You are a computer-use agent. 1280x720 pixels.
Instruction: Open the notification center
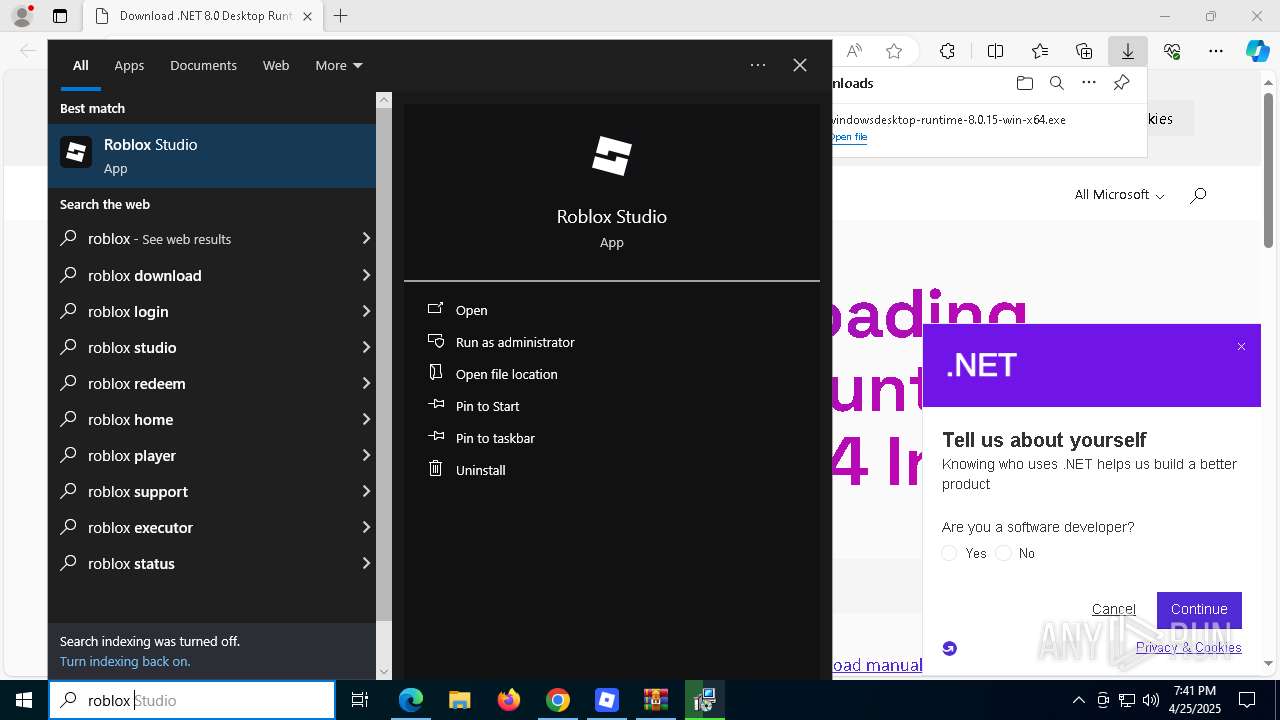1247,700
